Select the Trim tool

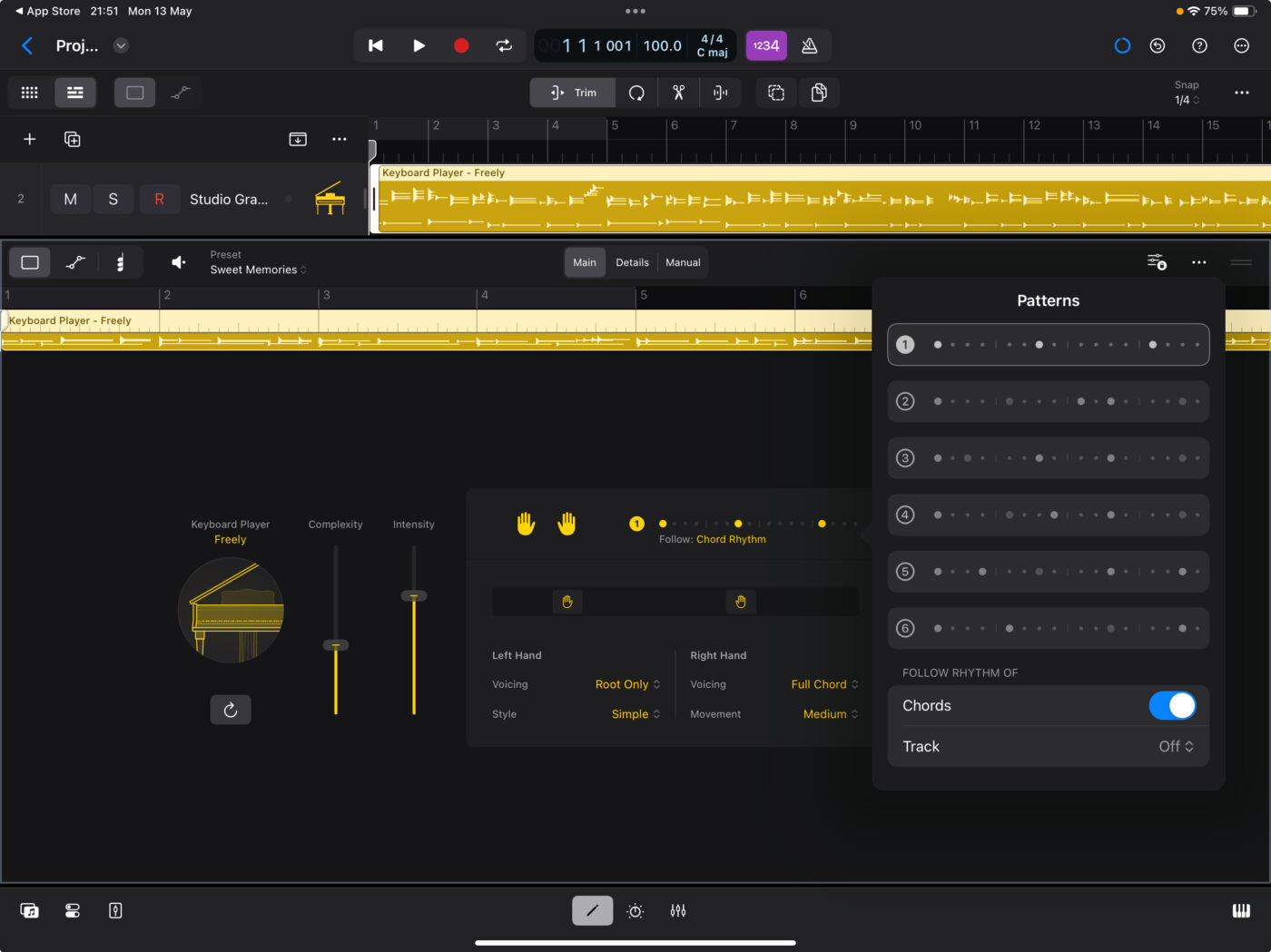(x=573, y=93)
